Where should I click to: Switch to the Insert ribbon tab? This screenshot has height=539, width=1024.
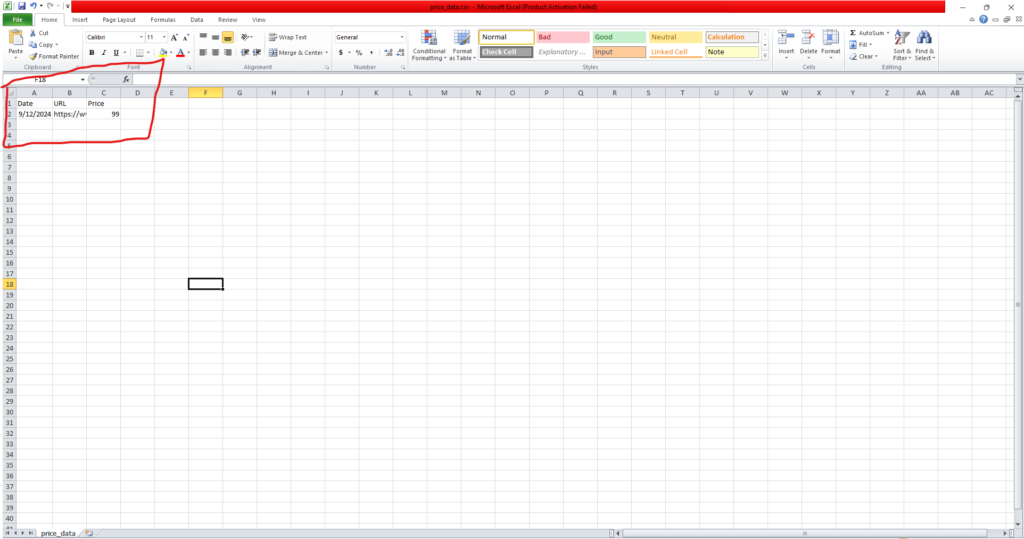tap(80, 20)
